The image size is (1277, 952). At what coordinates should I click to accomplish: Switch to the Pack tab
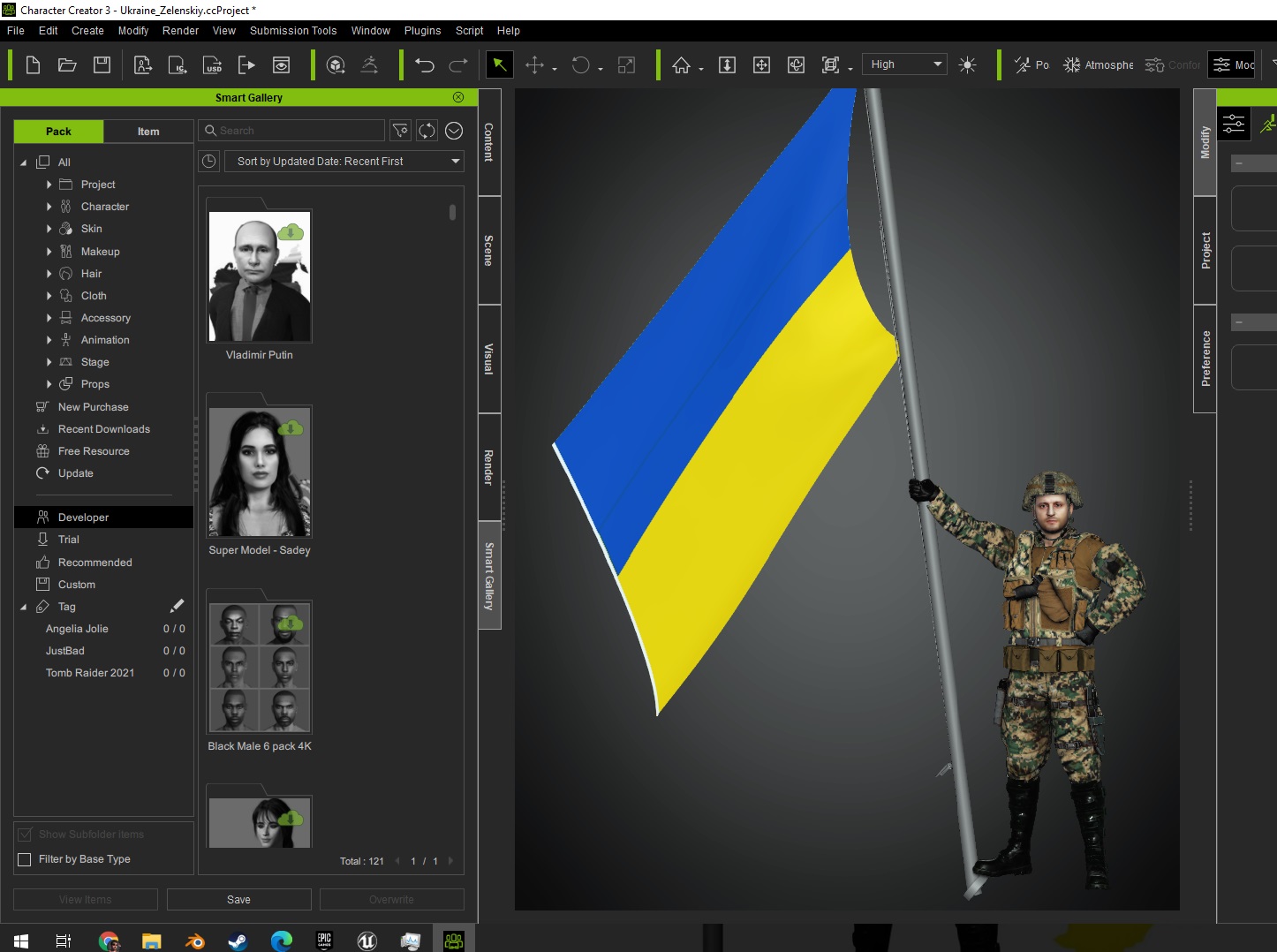point(58,132)
